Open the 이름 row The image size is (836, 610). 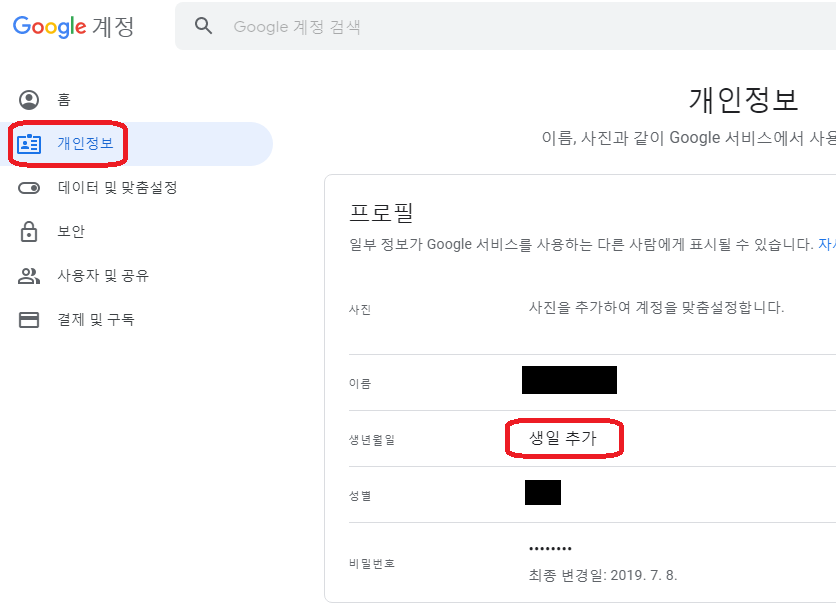(592, 383)
